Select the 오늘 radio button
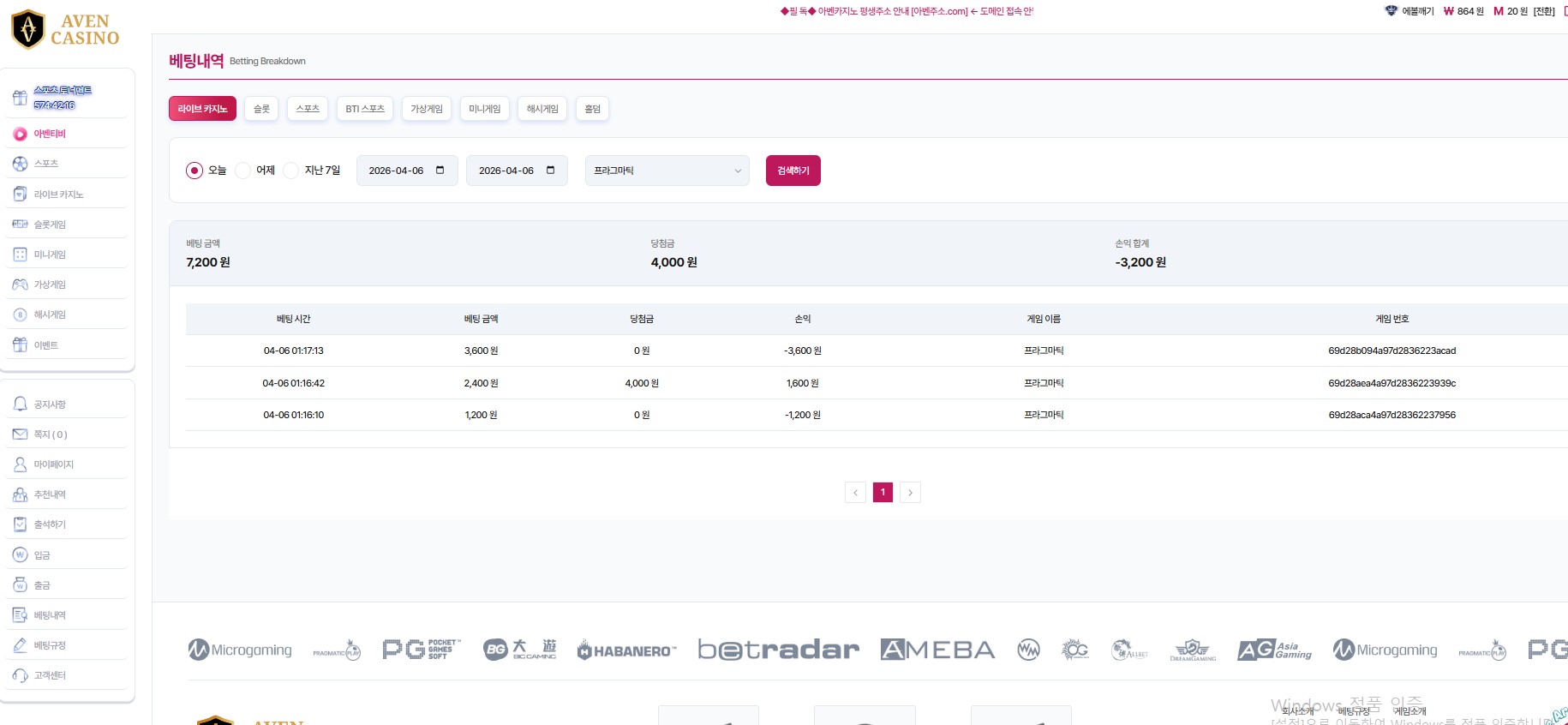This screenshot has width=1568, height=725. pos(195,171)
